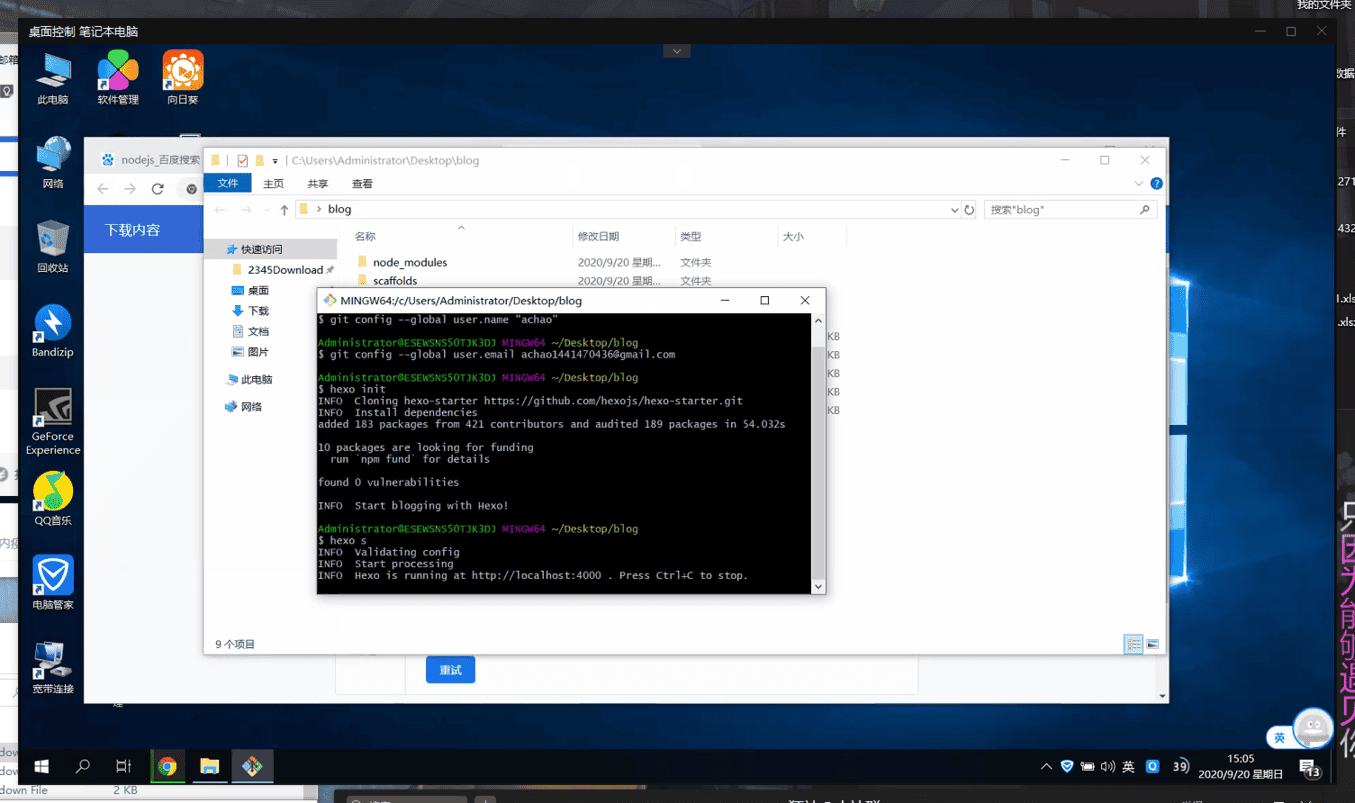Open Chrome from the taskbar

point(167,767)
